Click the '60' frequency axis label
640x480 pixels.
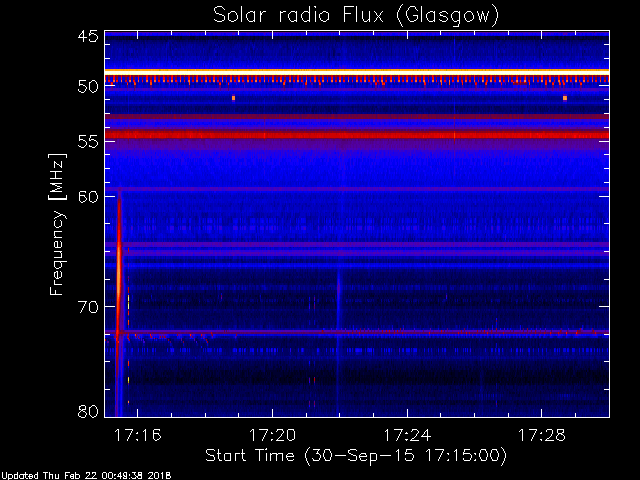coord(88,196)
